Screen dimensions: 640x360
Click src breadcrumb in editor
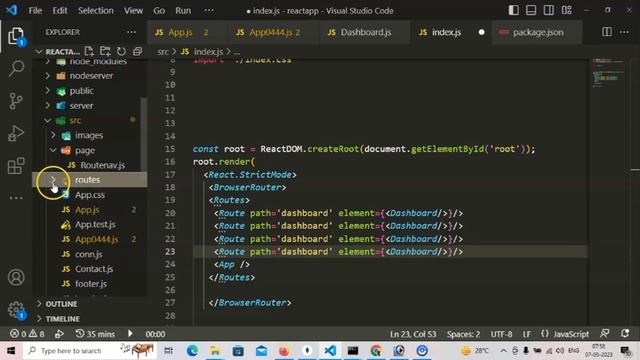163,51
